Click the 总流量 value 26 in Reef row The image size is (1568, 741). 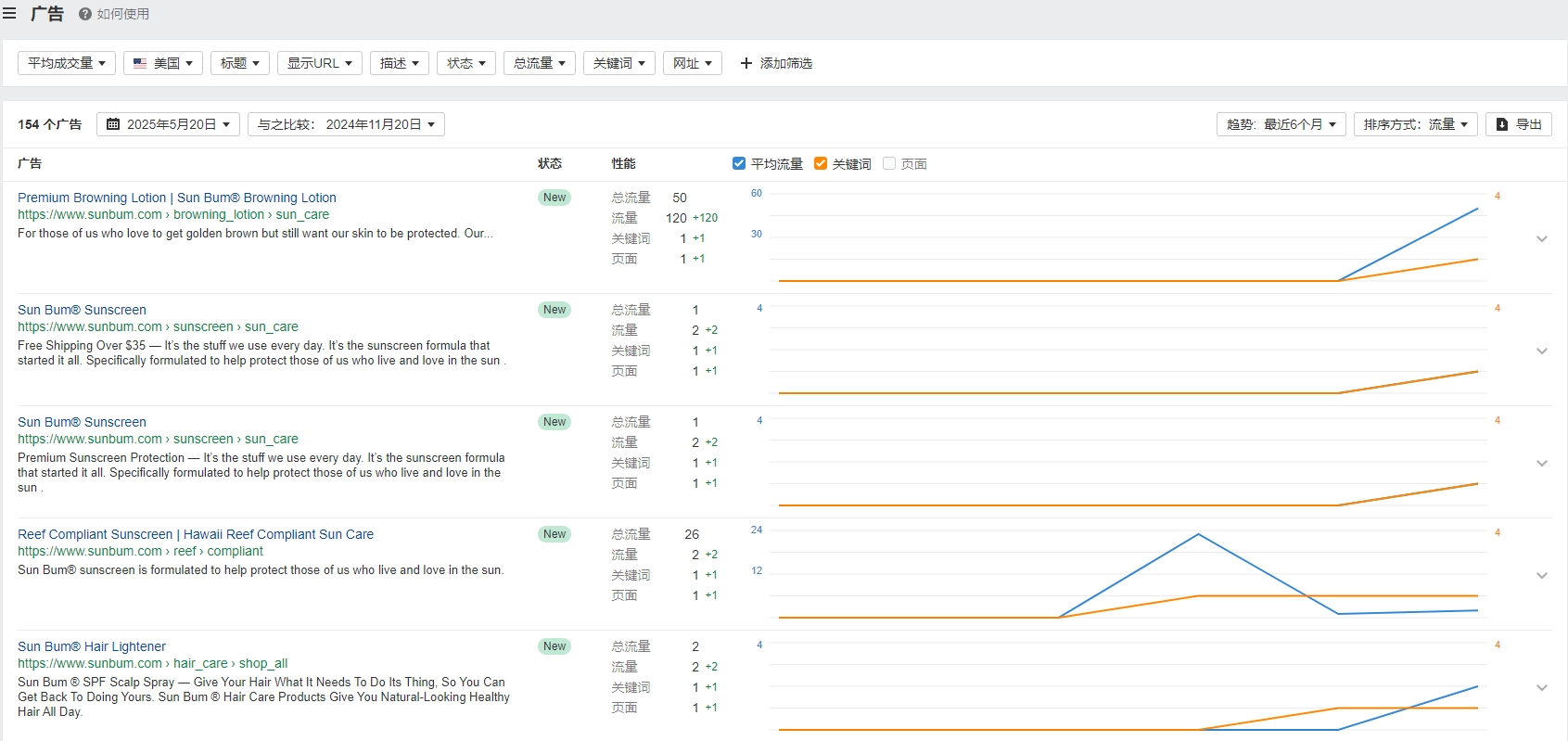click(x=692, y=534)
